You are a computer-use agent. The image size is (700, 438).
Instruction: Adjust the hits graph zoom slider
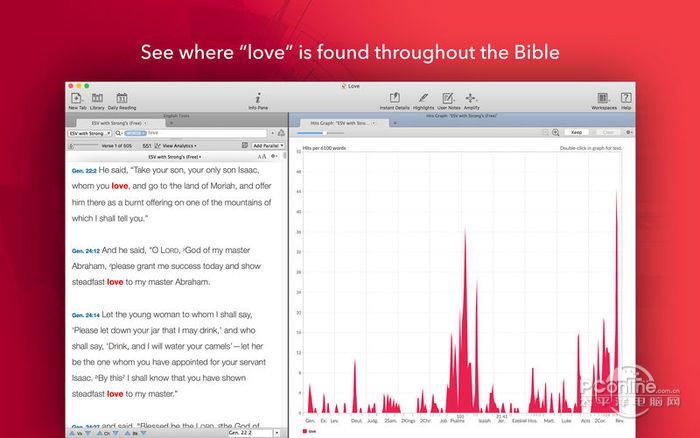pyautogui.click(x=320, y=133)
